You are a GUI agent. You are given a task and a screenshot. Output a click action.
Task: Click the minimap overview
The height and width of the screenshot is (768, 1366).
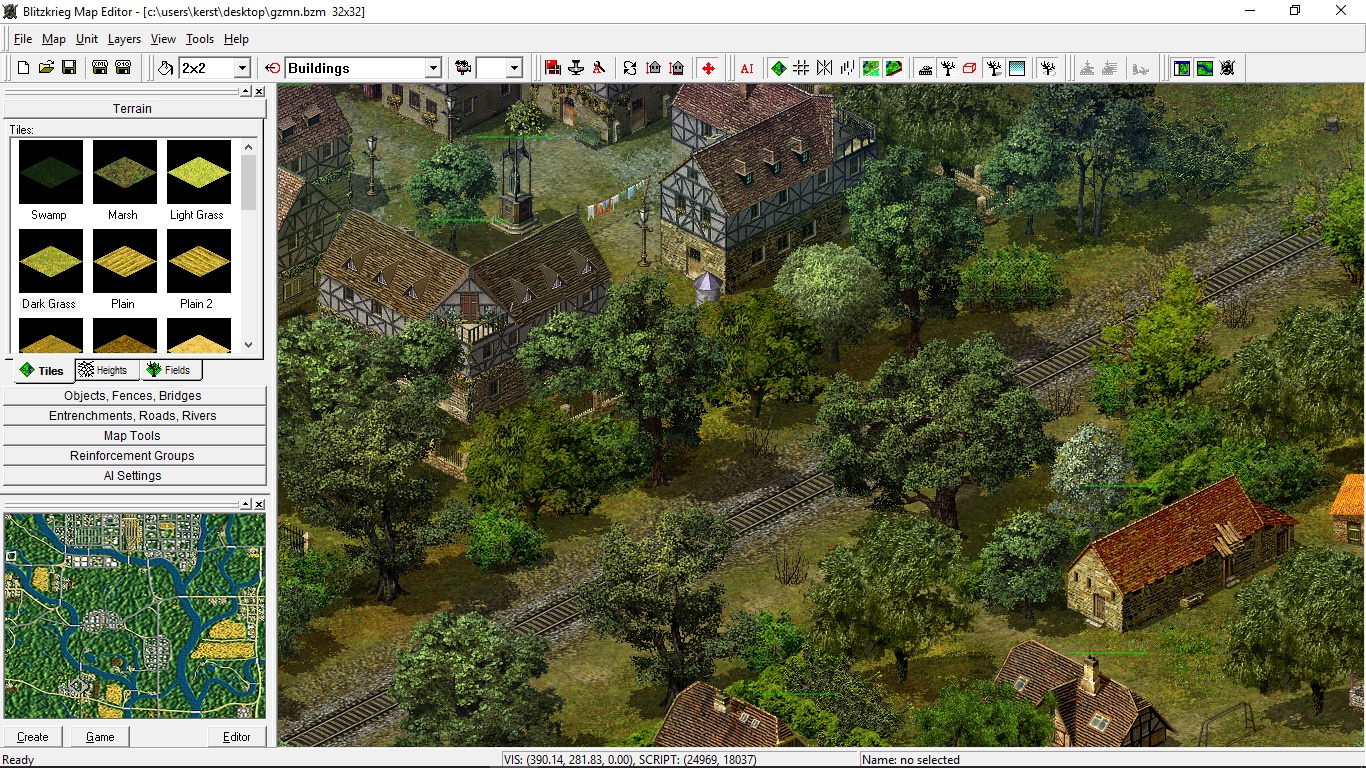coord(134,616)
